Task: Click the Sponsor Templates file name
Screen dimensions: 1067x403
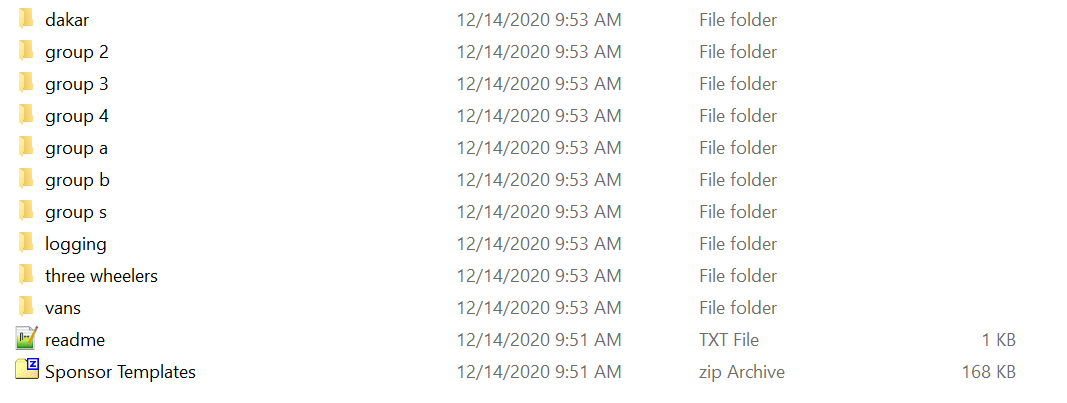Action: pos(120,372)
